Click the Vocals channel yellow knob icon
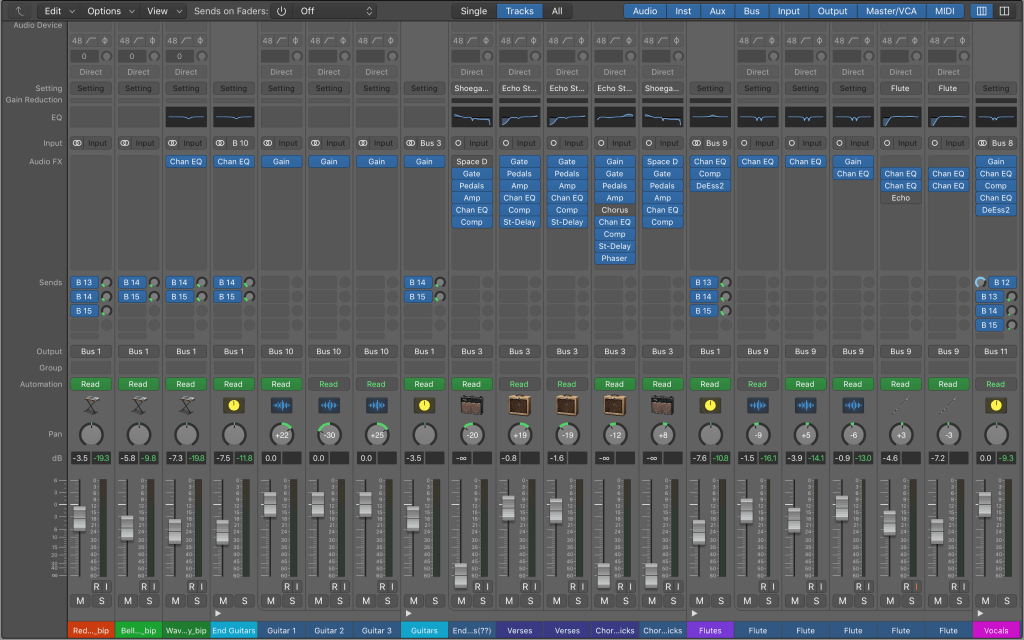1024x640 pixels. tap(995, 405)
